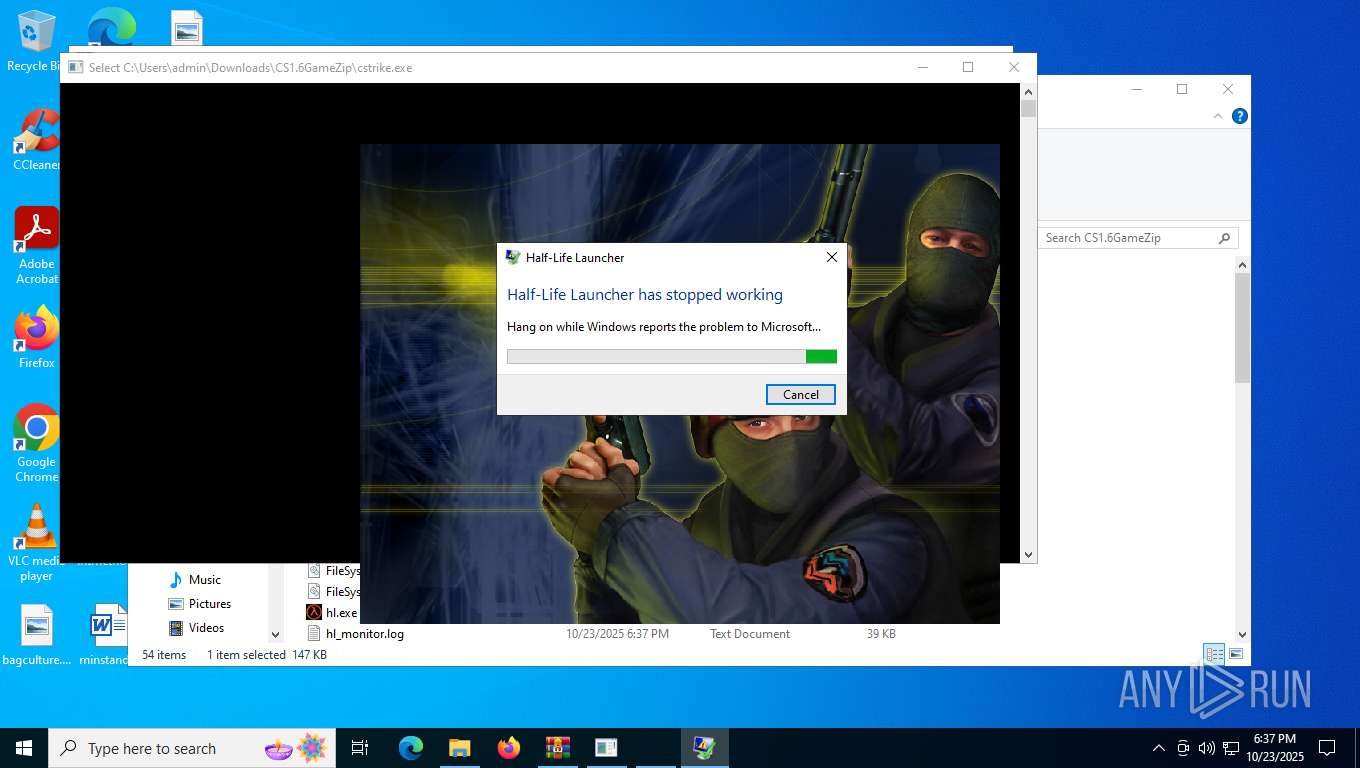The width and height of the screenshot is (1360, 768).
Task: Click Explorer file list scroll-down arrow
Action: (x=1243, y=634)
